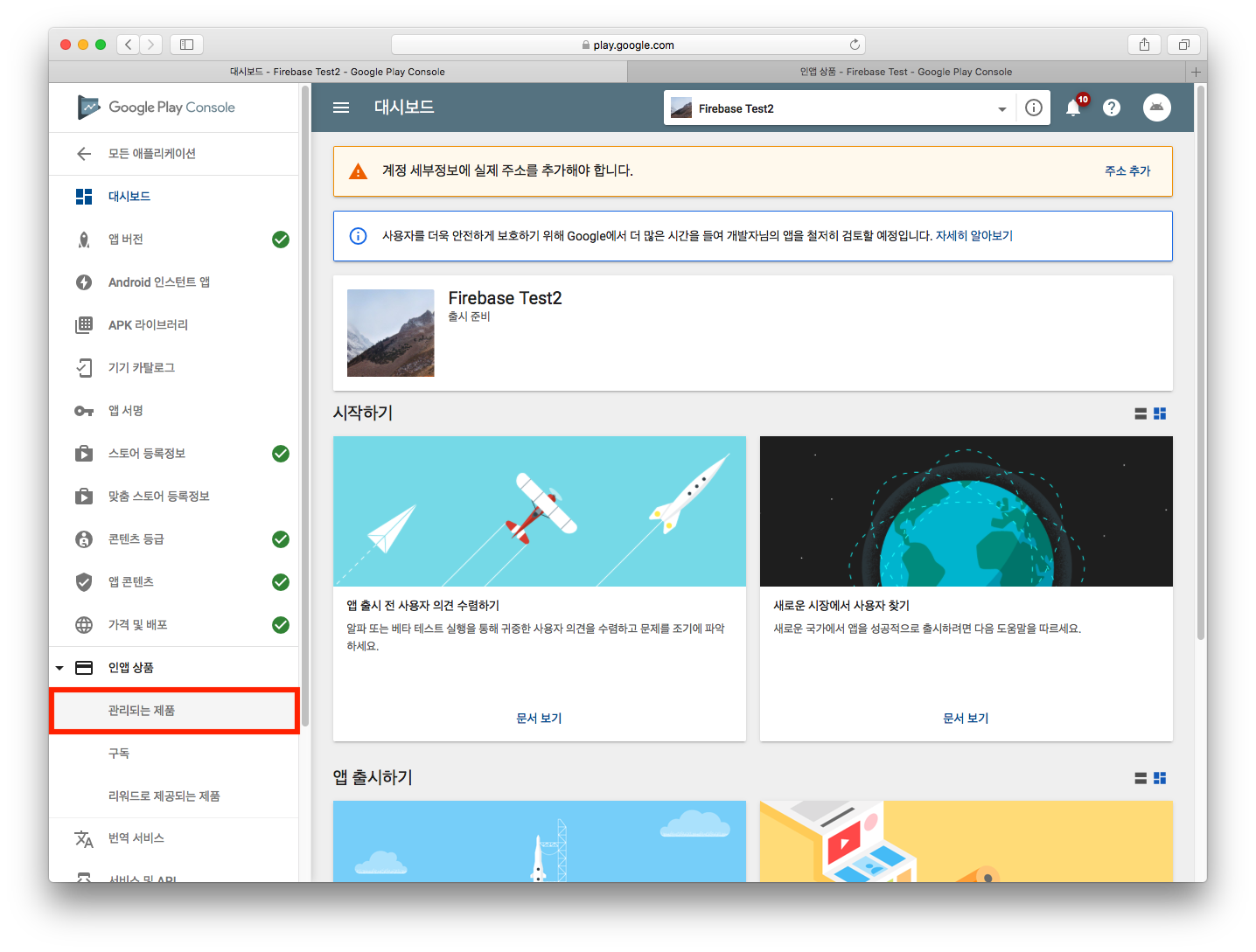The image size is (1256, 952).
Task: Click the 자세히 알아보기 link
Action: [974, 236]
